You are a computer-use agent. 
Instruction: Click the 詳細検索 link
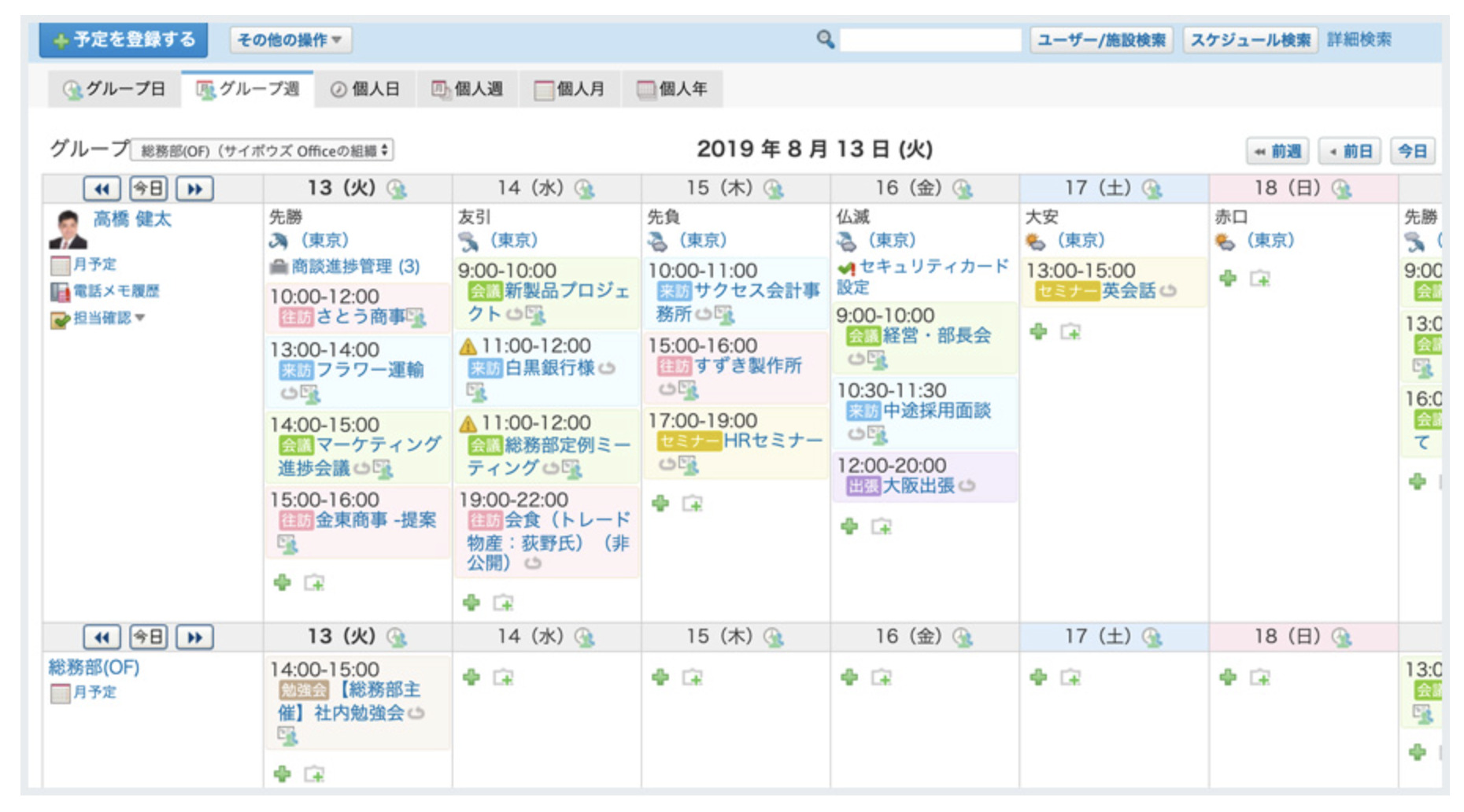click(1362, 39)
